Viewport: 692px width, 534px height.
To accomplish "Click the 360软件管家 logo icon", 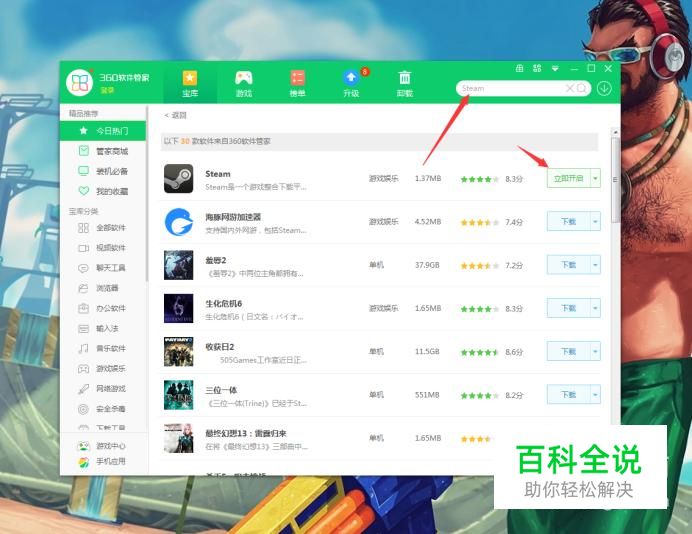I will tap(79, 83).
